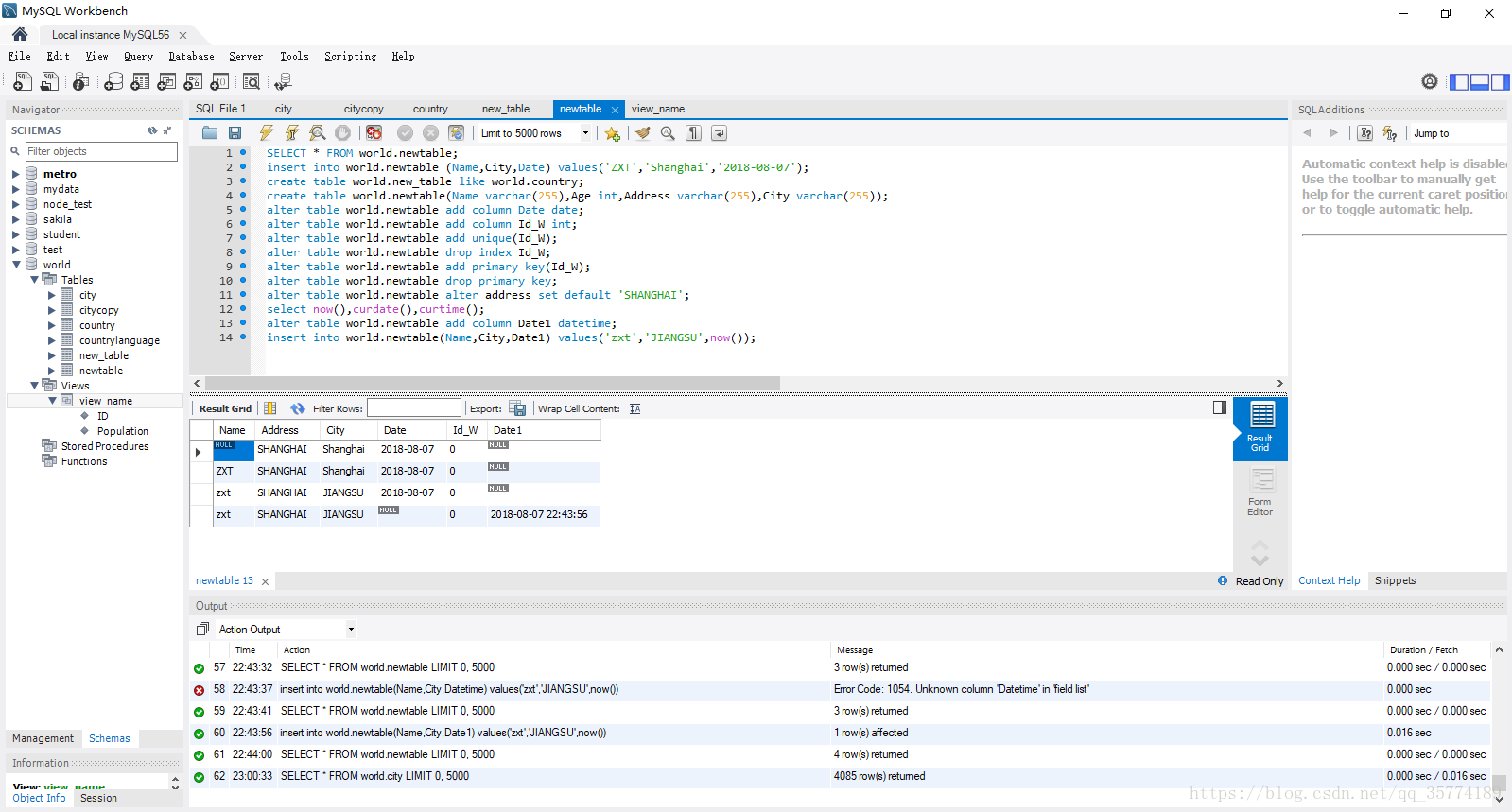Toggle the left sidebar panel visibility
1512x812 pixels.
coord(1459,82)
